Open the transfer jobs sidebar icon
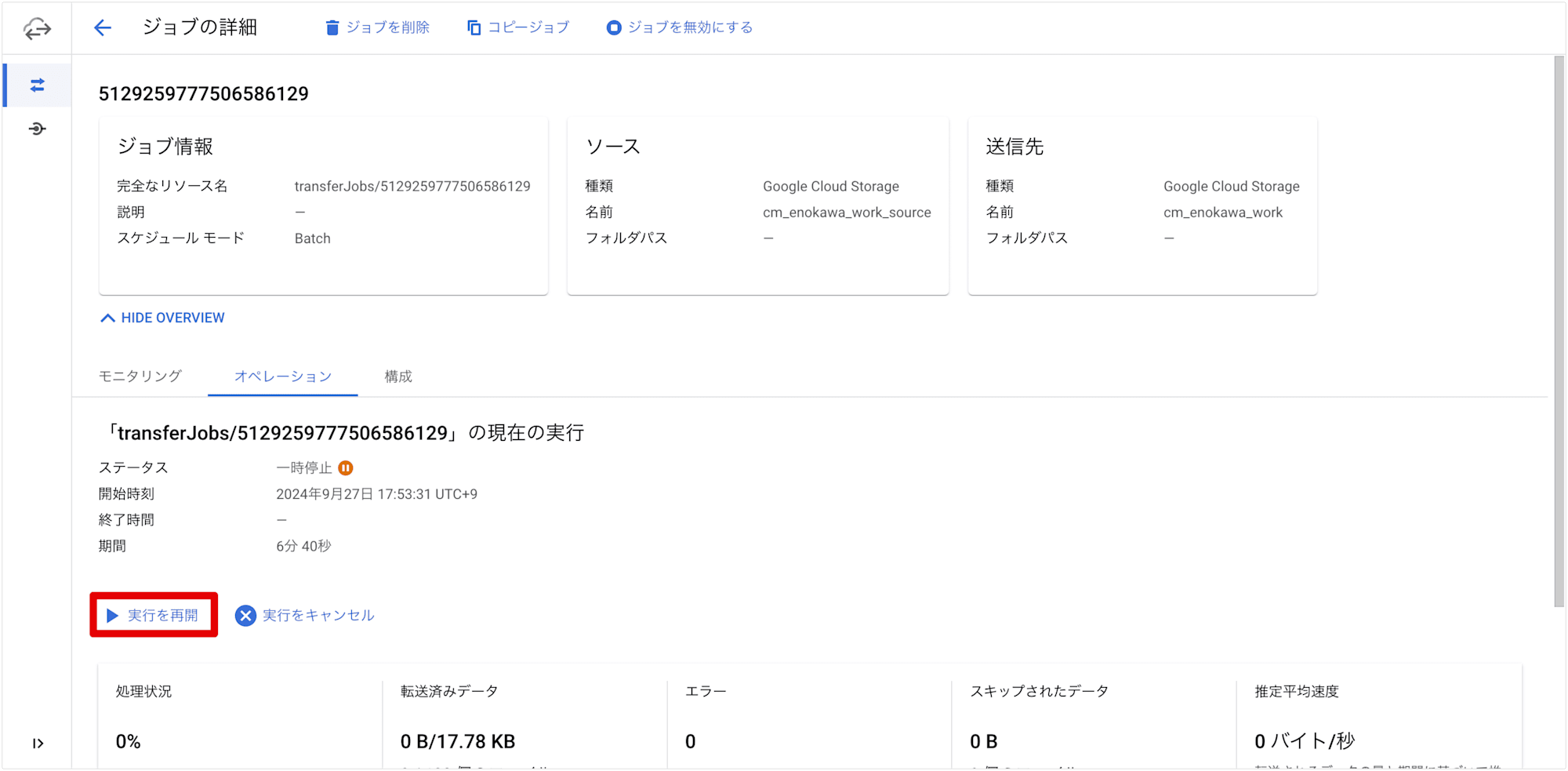Screen dimensions: 1568x771 [x=37, y=85]
